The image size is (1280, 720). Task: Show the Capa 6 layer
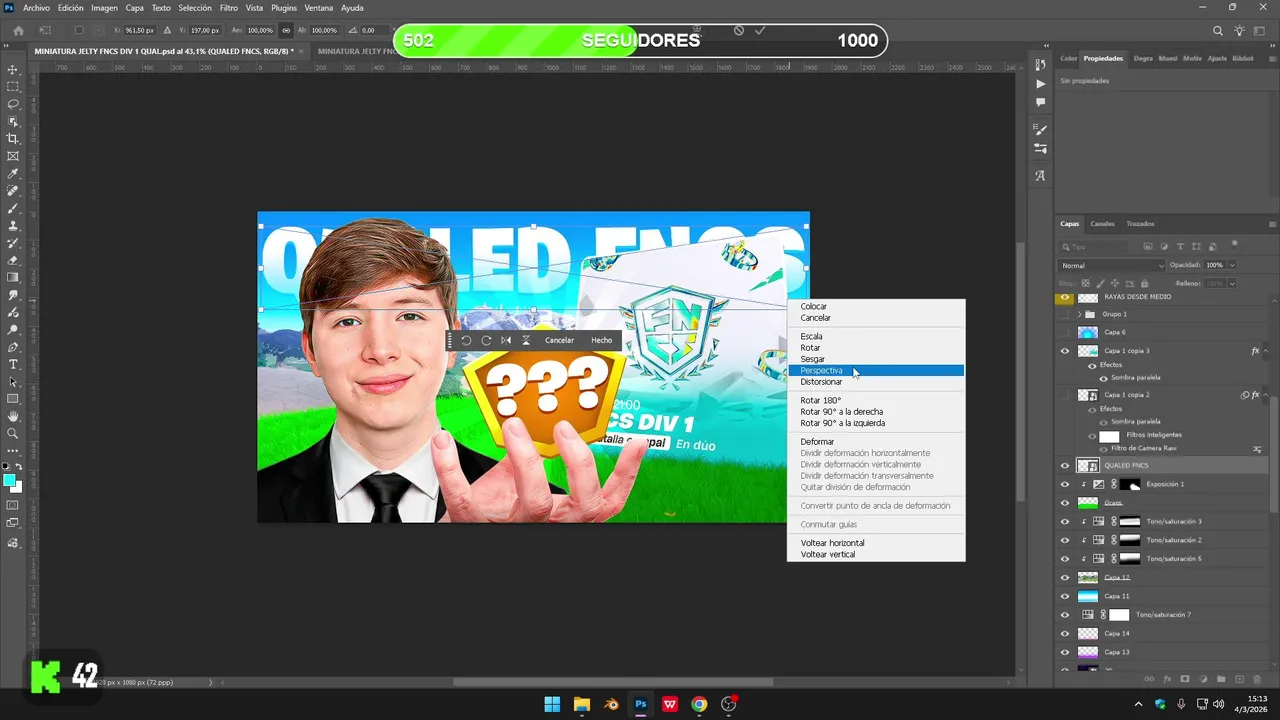1064,332
